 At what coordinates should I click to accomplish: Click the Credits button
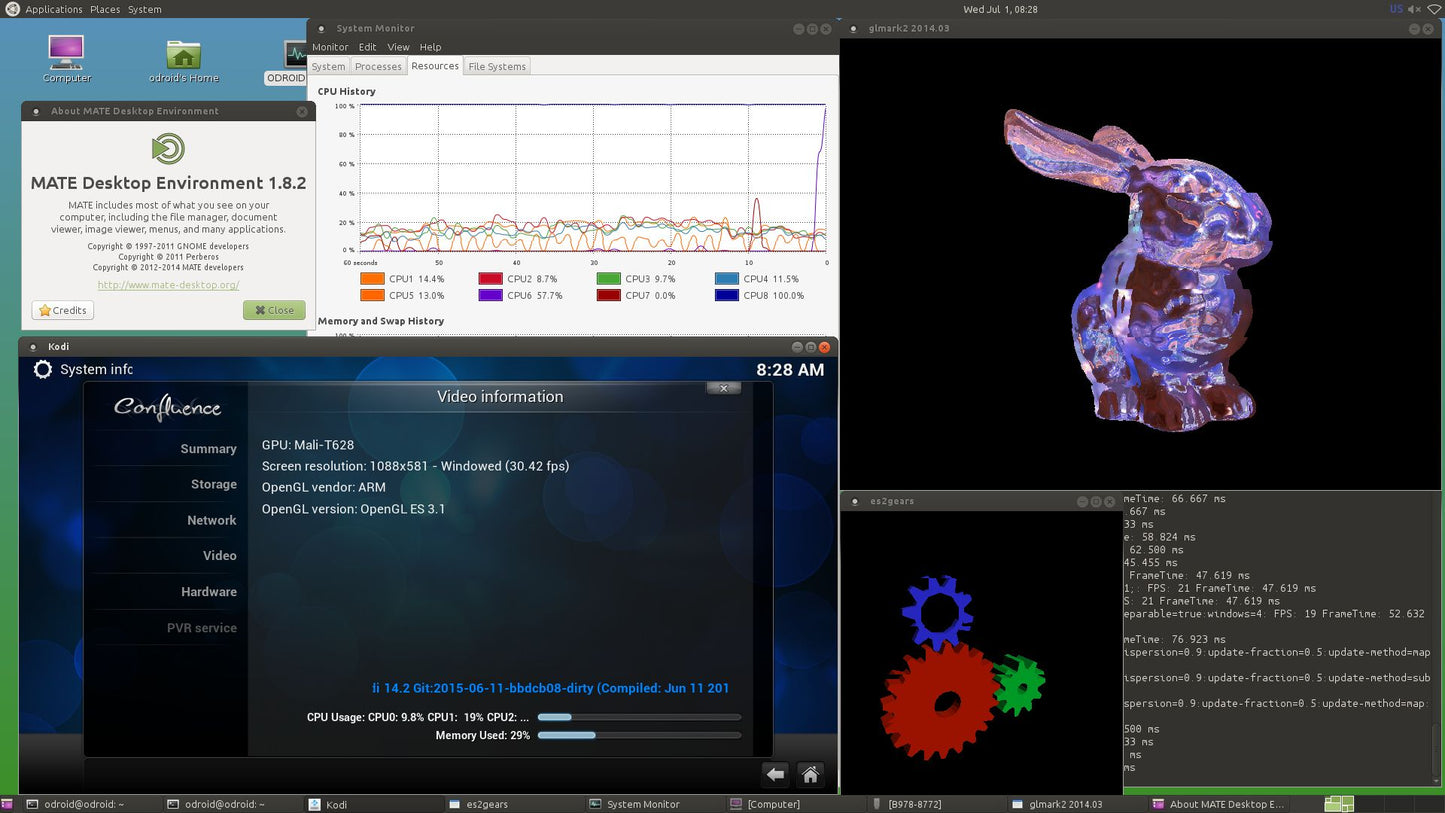(x=62, y=310)
